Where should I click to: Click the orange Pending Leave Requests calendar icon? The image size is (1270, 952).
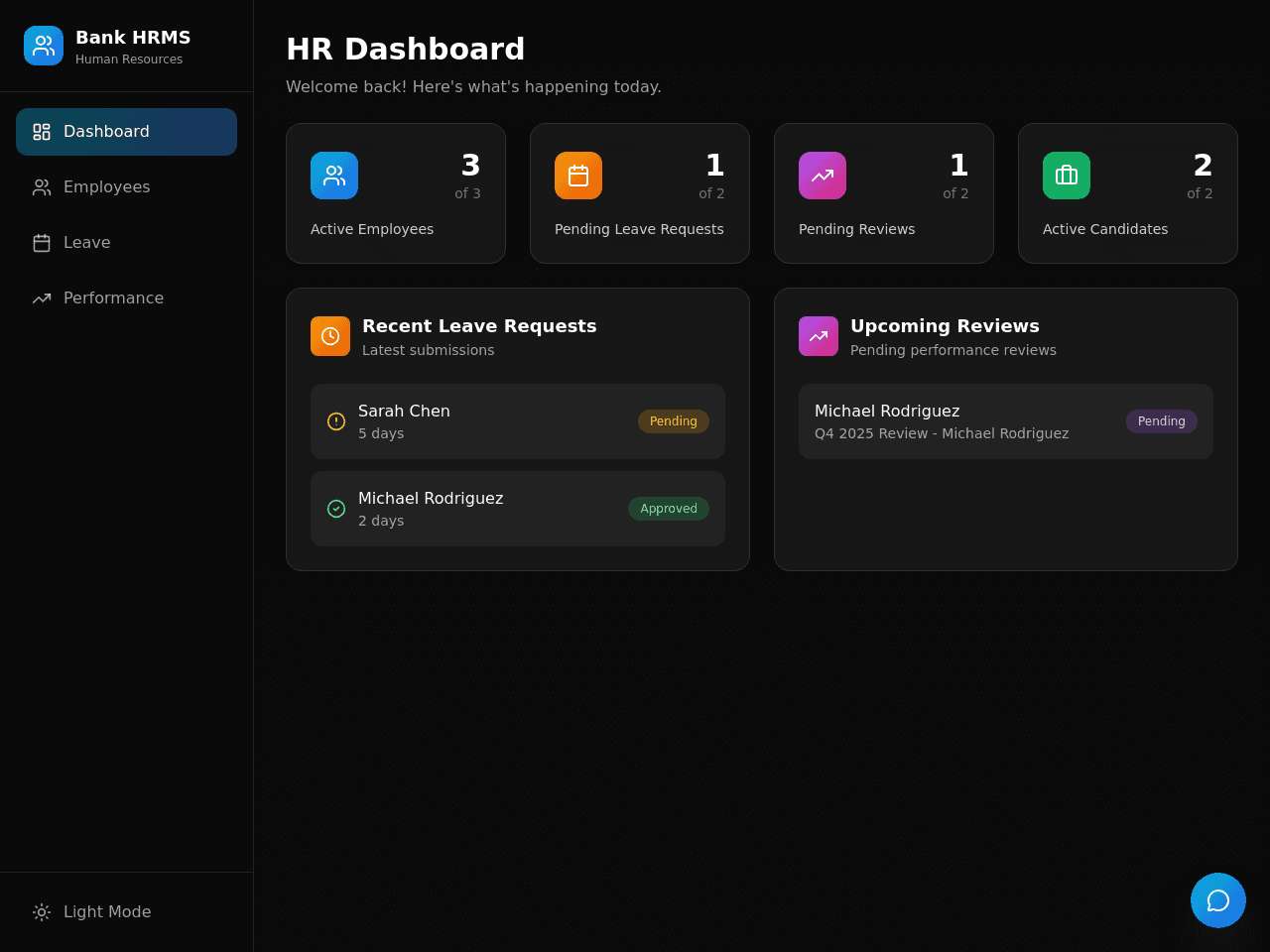point(578,176)
